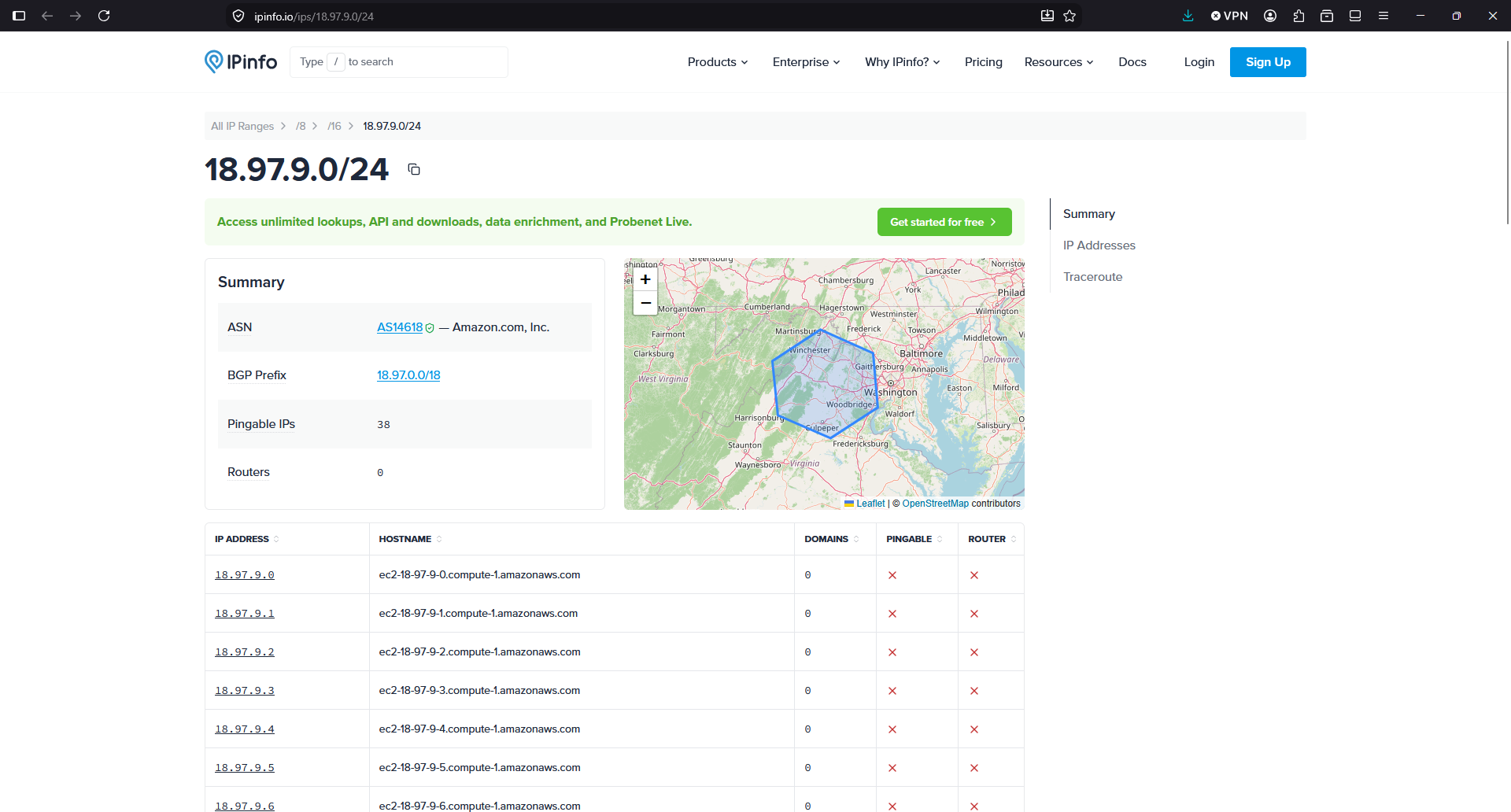Screen dimensions: 1511x812
Task: Expand the Products menu
Action: tap(718, 62)
